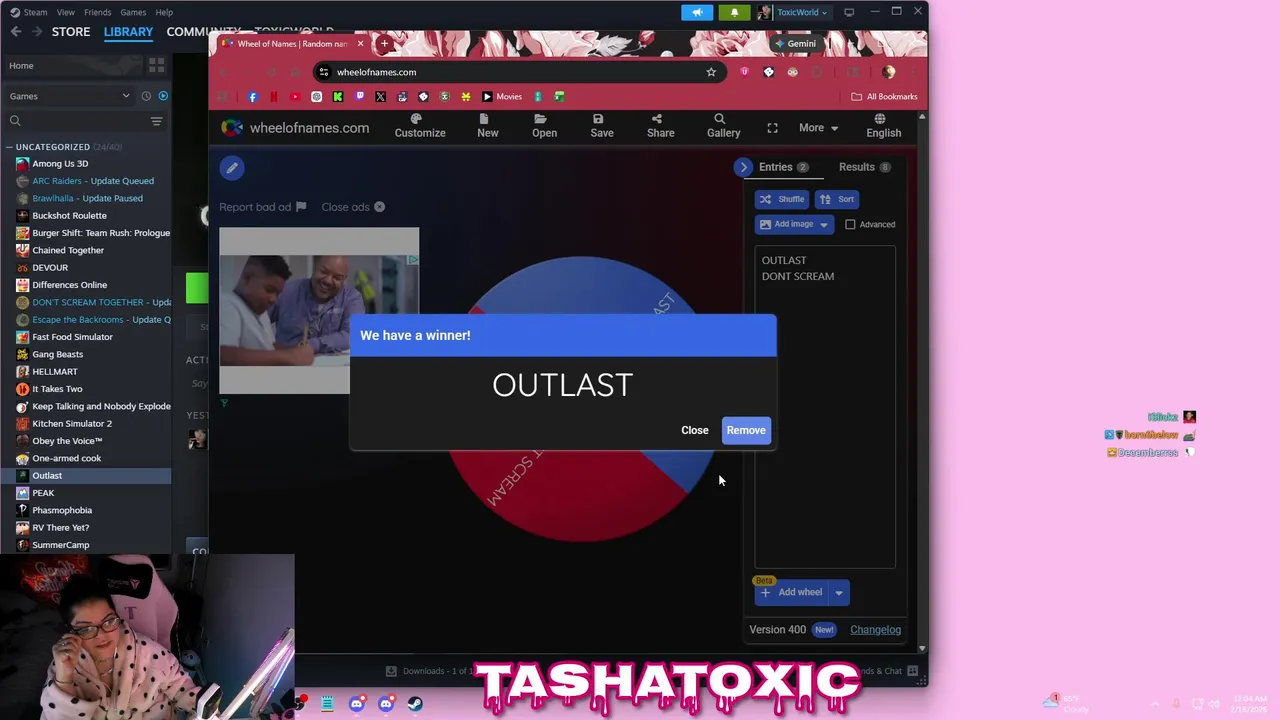
Task: Switch to the Entries tab
Action: [x=783, y=167]
